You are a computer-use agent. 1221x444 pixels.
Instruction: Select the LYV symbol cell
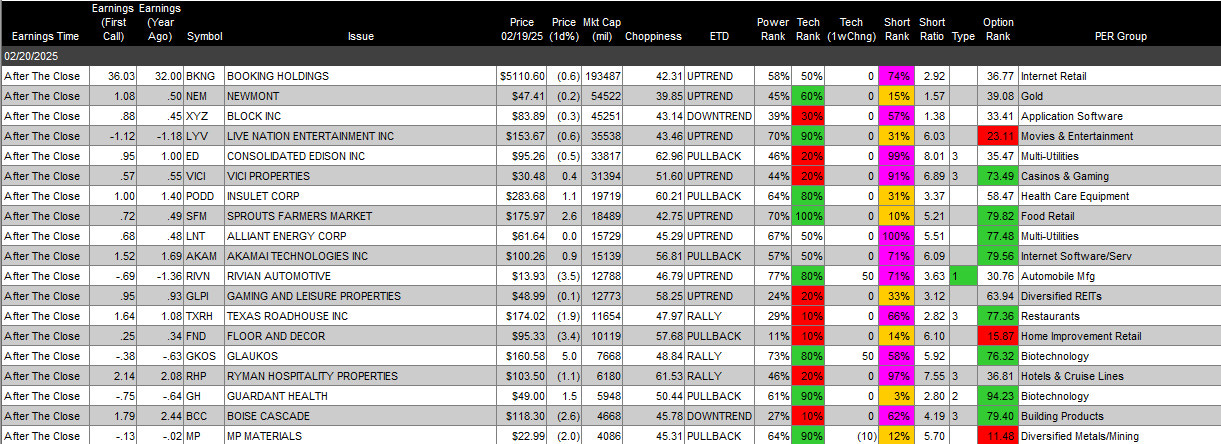(203, 136)
